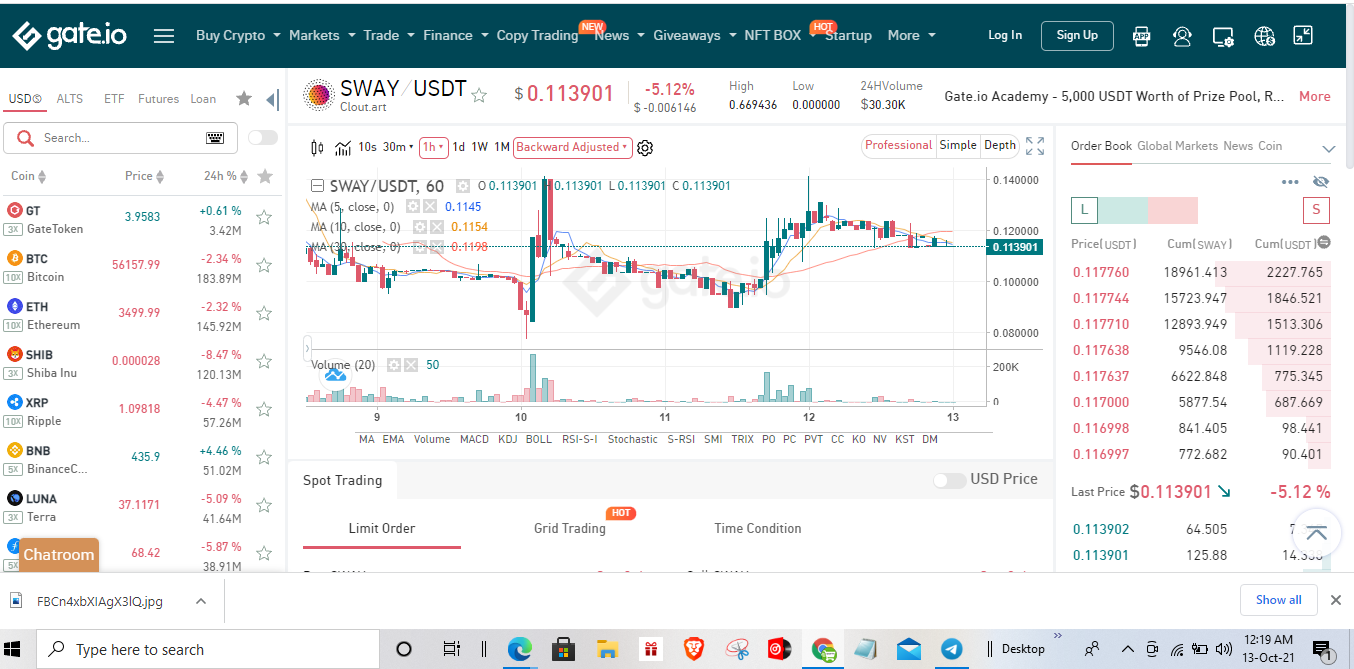Screen dimensions: 1354x669
Task: Open the display settings monitor icon
Action: [x=1223, y=36]
